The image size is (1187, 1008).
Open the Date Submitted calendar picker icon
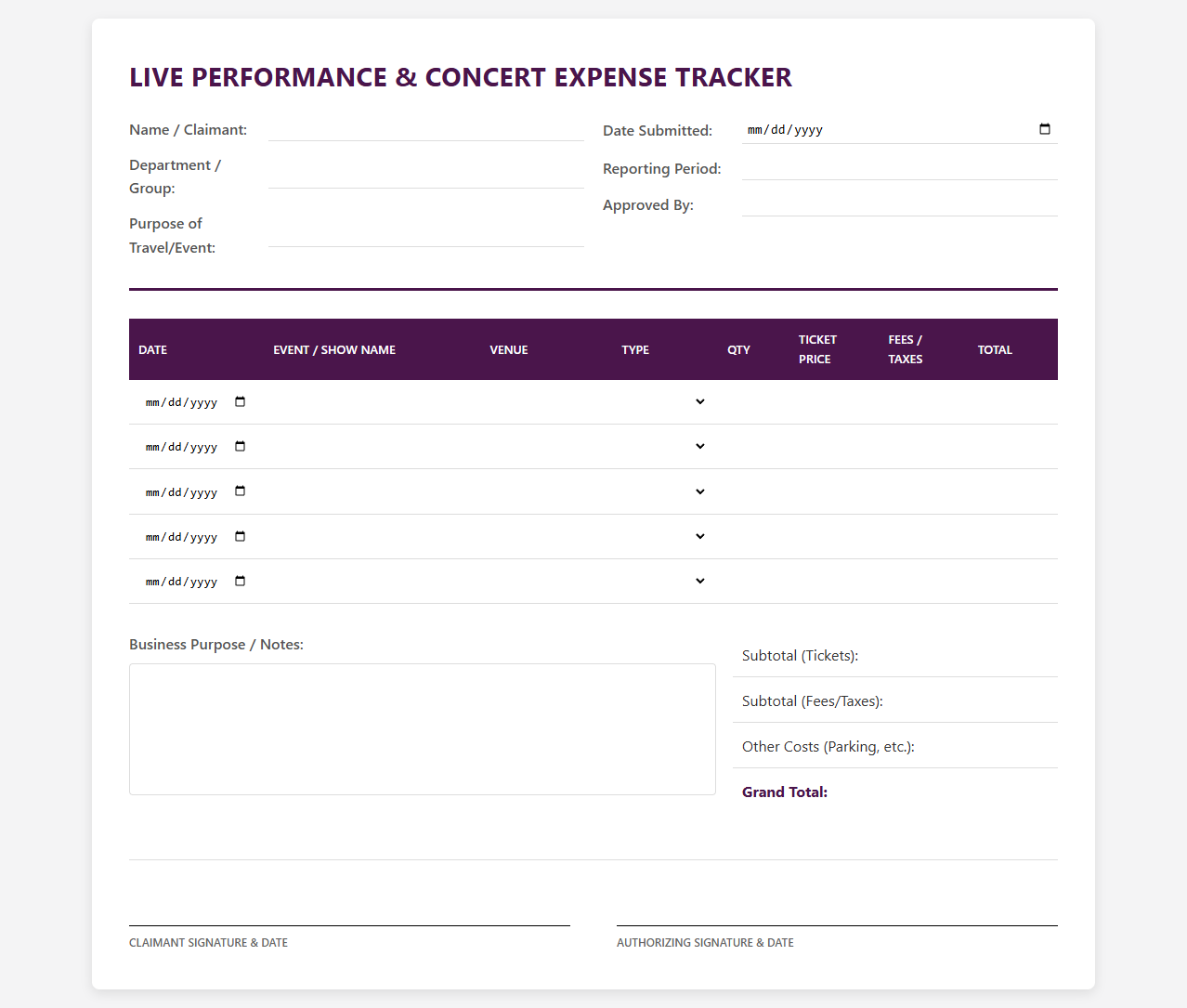(1045, 129)
